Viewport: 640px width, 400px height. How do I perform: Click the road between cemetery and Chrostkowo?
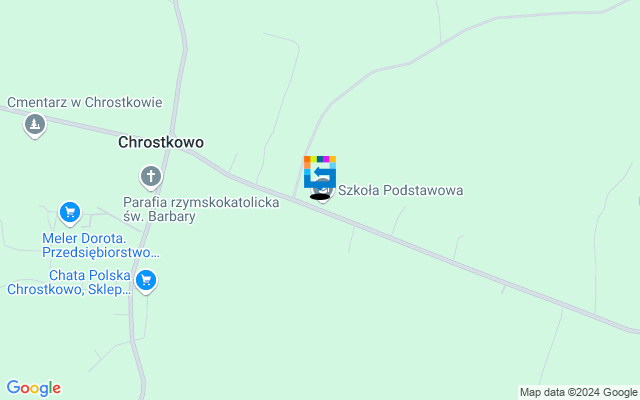tap(82, 125)
